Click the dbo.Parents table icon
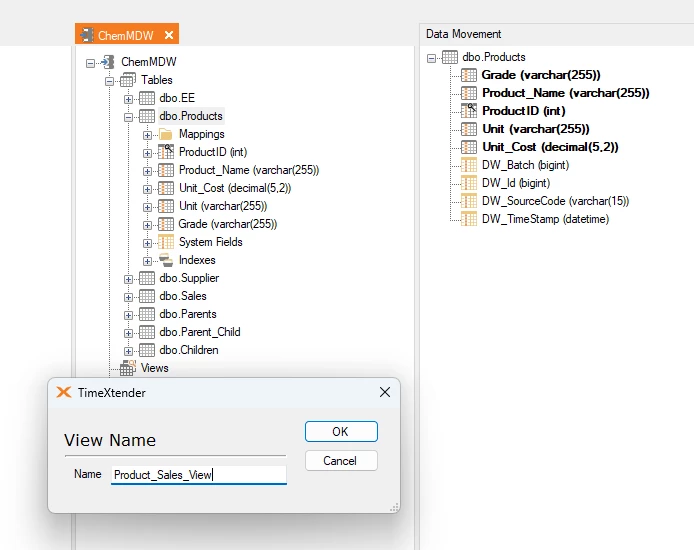Image resolution: width=694 pixels, height=550 pixels. pyautogui.click(x=147, y=314)
